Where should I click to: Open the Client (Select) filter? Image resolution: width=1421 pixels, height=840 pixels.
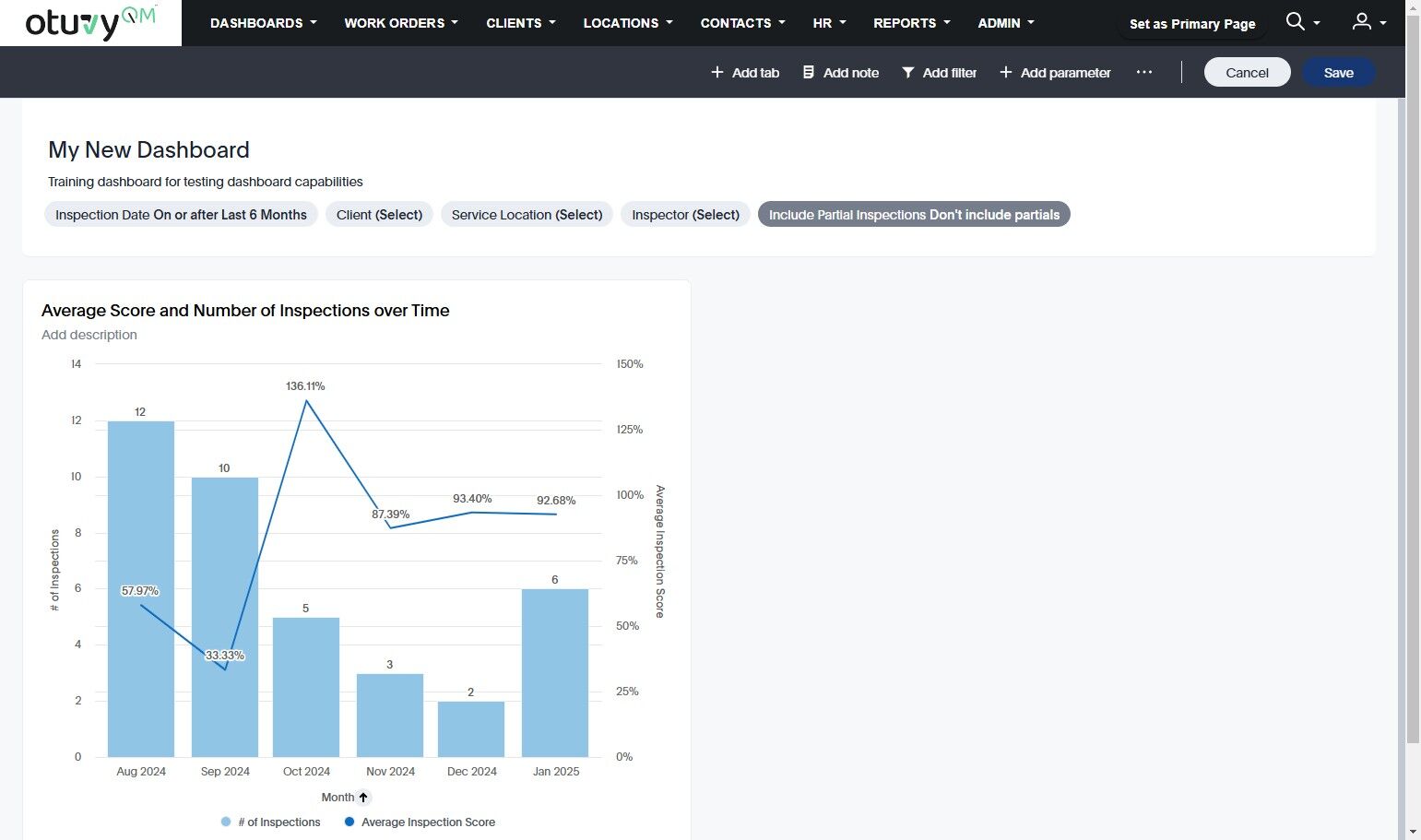point(379,215)
